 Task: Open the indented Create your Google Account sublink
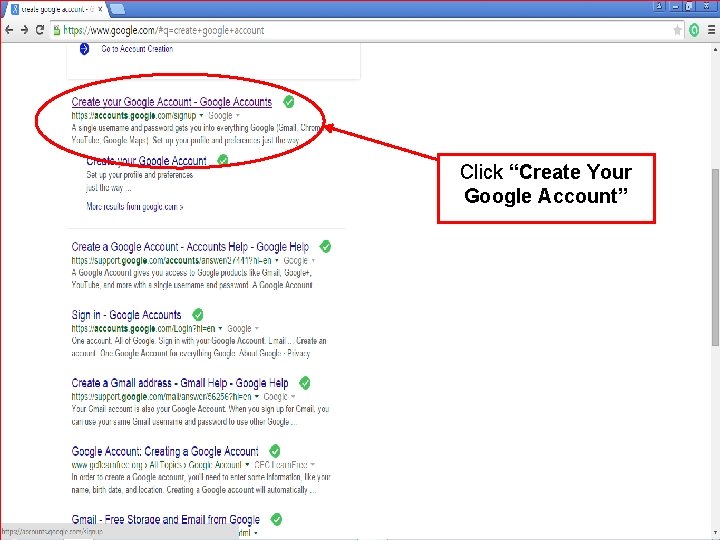point(146,161)
